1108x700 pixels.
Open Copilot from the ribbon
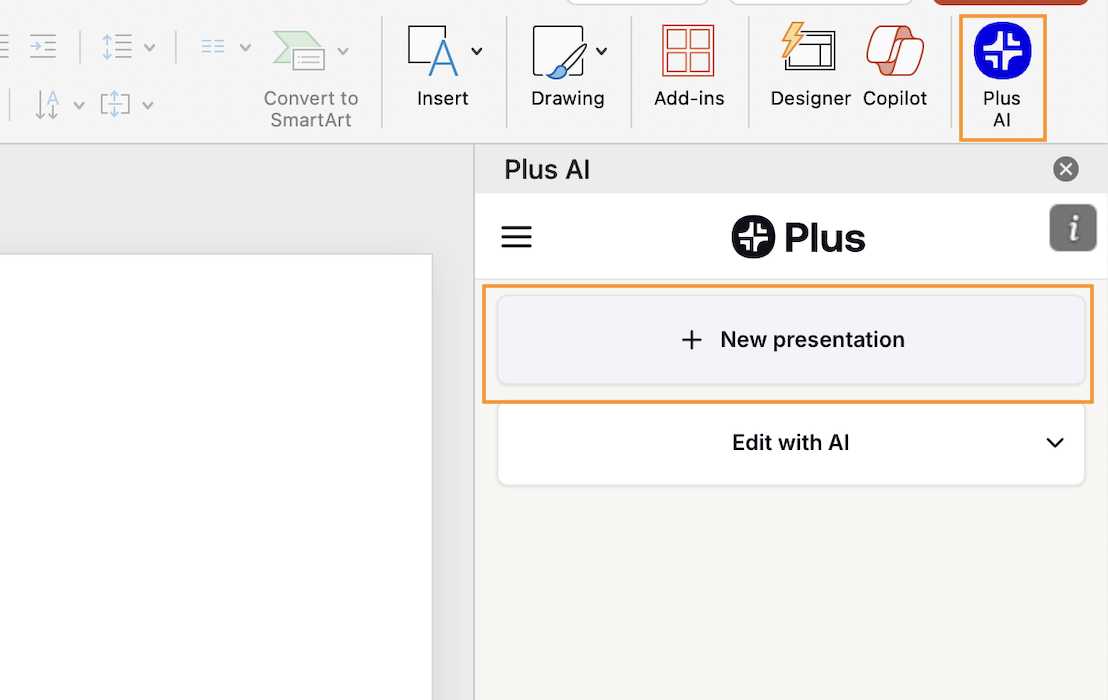pos(895,66)
